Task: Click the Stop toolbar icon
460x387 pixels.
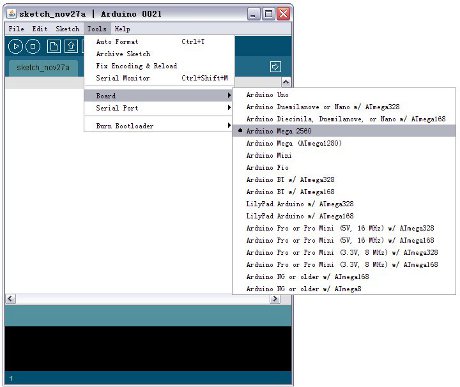Action: click(x=33, y=46)
